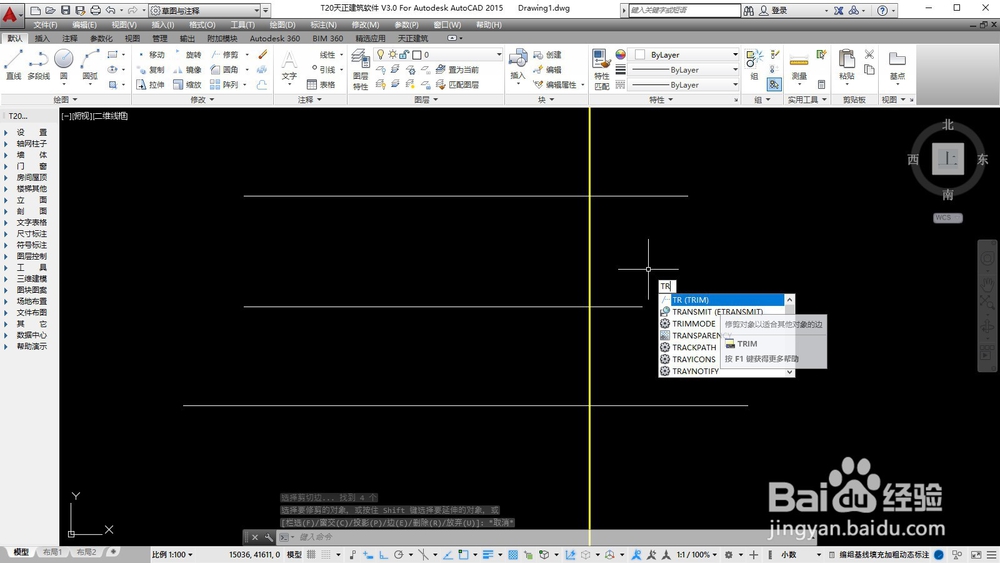
Task: Click the Save icon in quick access toolbar
Action: 66,10
